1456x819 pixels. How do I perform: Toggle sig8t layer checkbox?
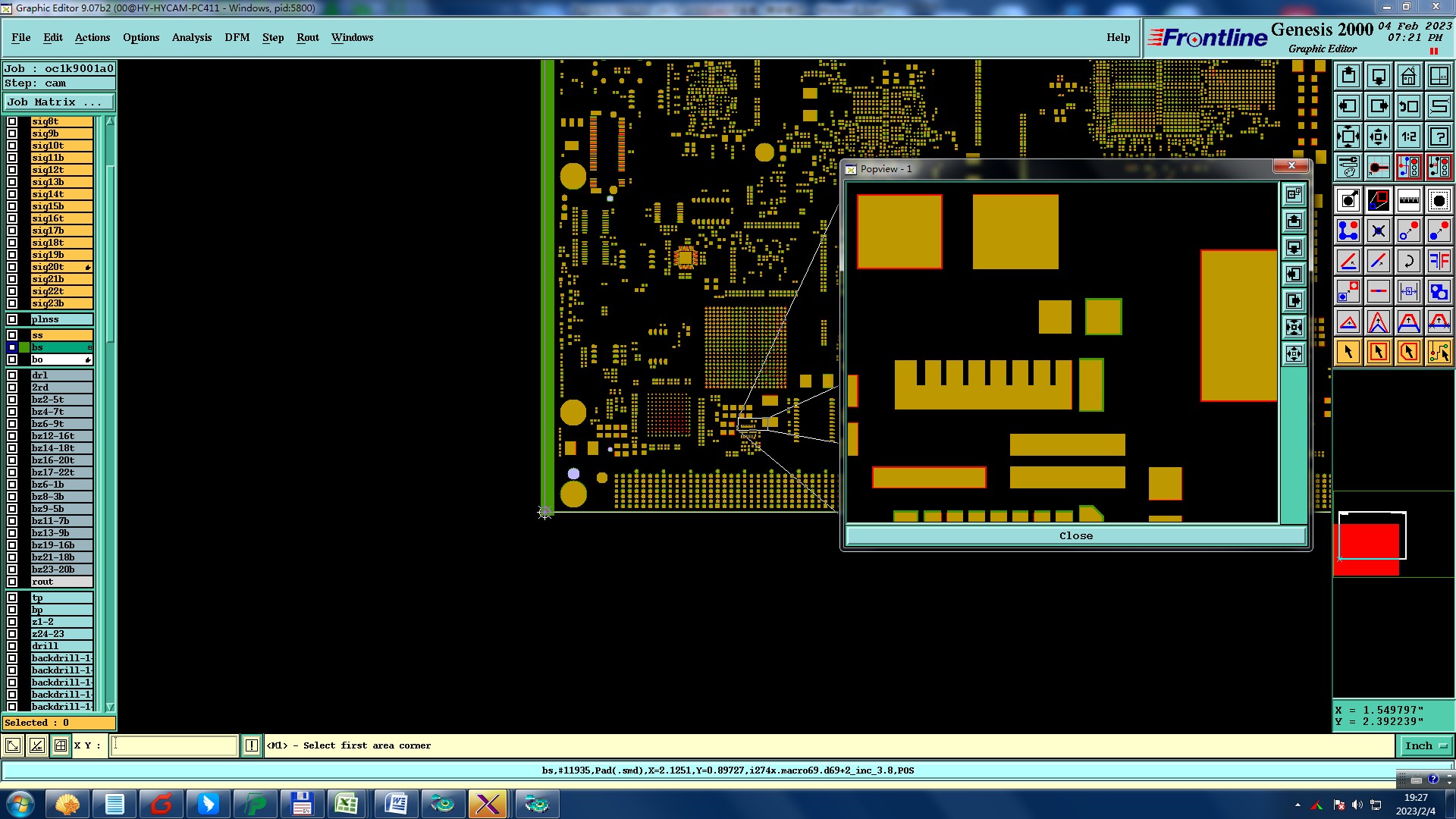[12, 121]
